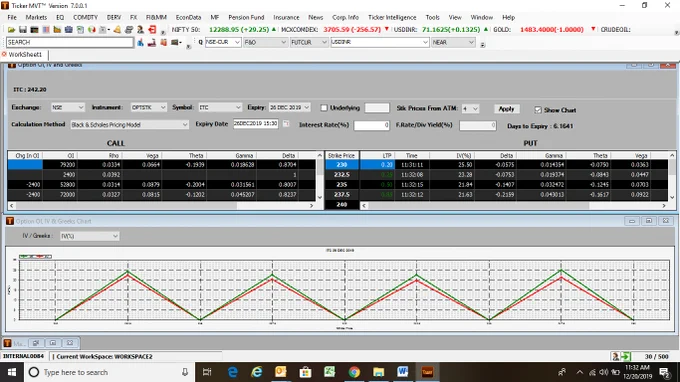680x382 pixels.
Task: Click the Task View taskbar icon
Action: 207,372
